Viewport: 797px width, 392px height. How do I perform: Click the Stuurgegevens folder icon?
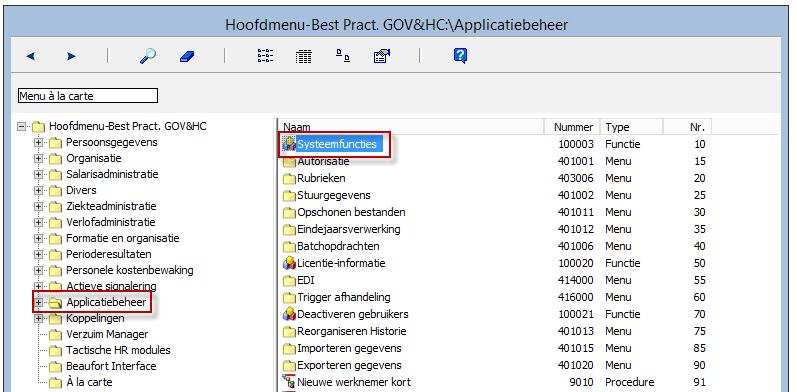(x=289, y=196)
